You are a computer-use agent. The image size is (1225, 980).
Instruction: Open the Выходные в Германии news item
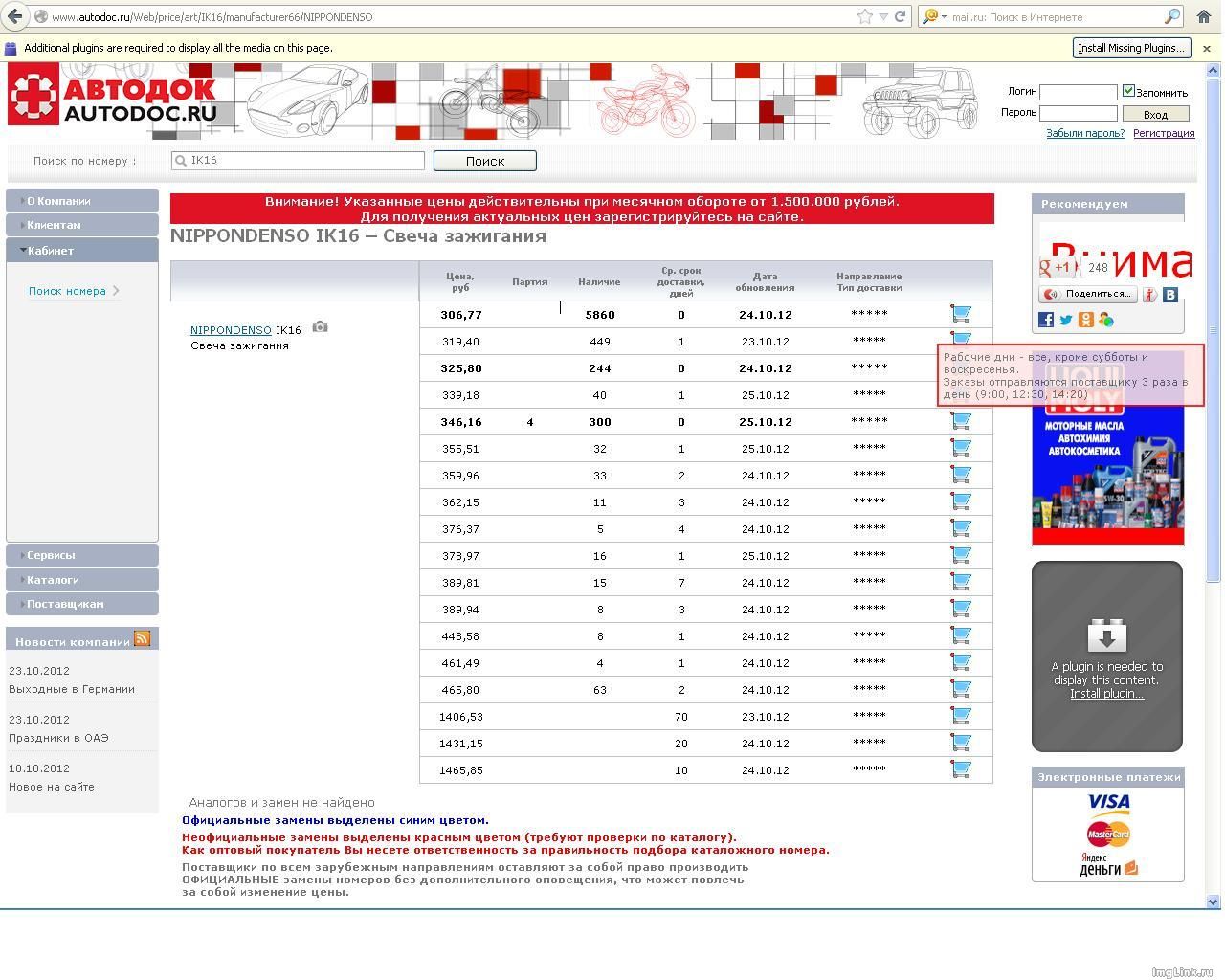click(72, 689)
